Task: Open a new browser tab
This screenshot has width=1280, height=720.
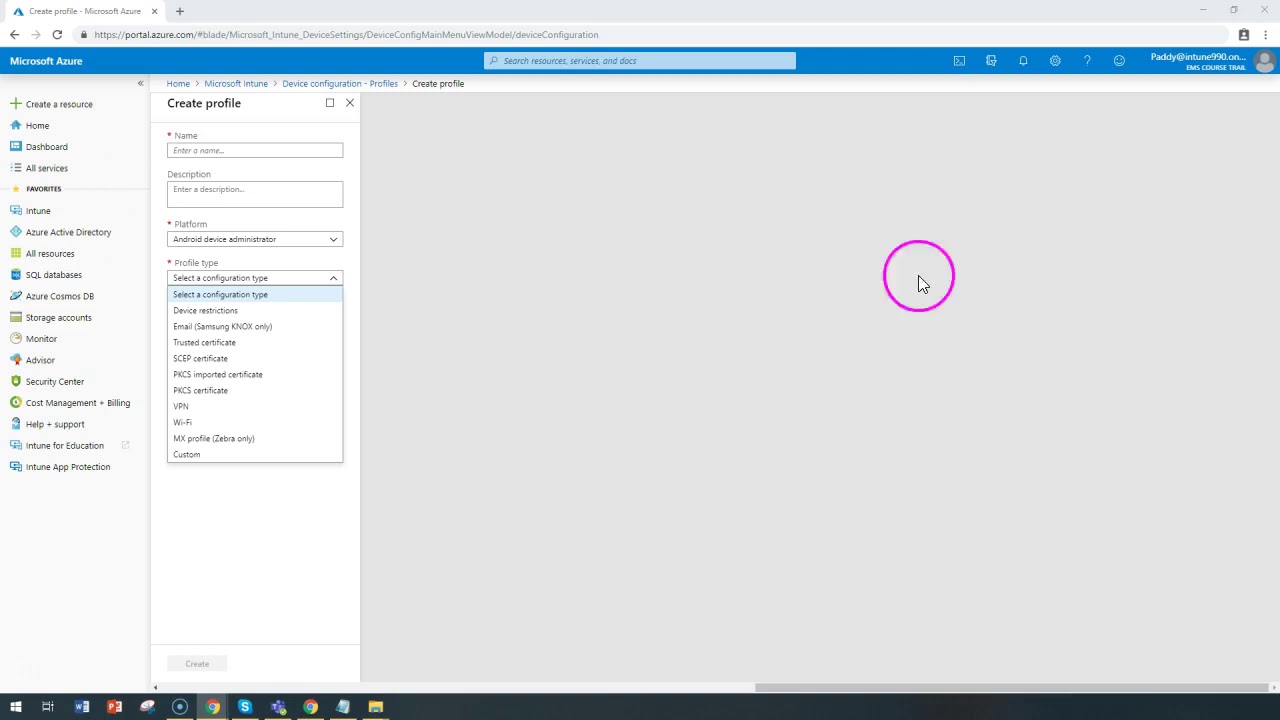Action: click(180, 11)
